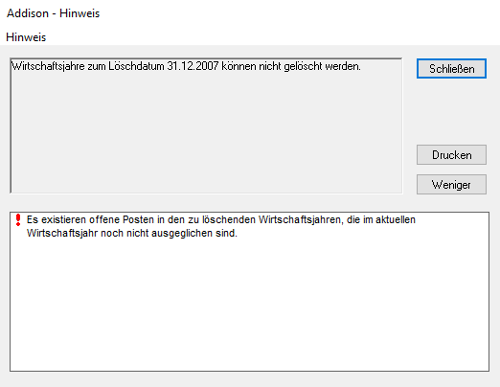Select the red exclamation warning icon

18,220
